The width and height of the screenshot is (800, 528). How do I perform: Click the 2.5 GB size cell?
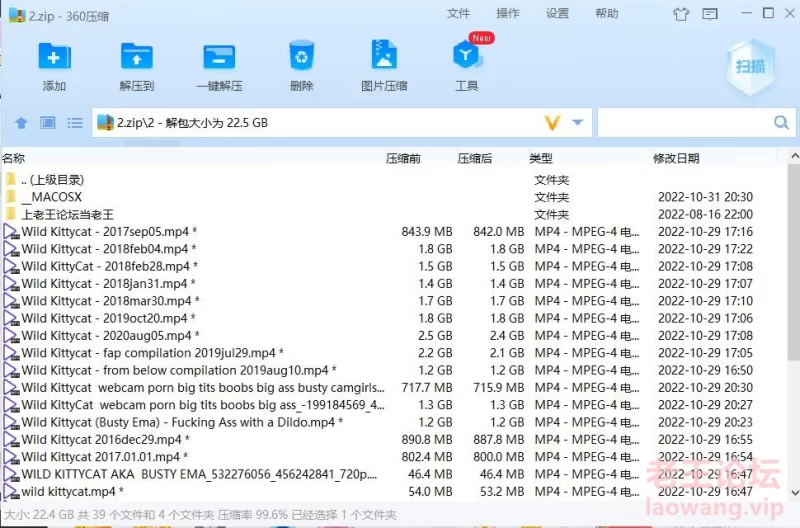[435, 336]
